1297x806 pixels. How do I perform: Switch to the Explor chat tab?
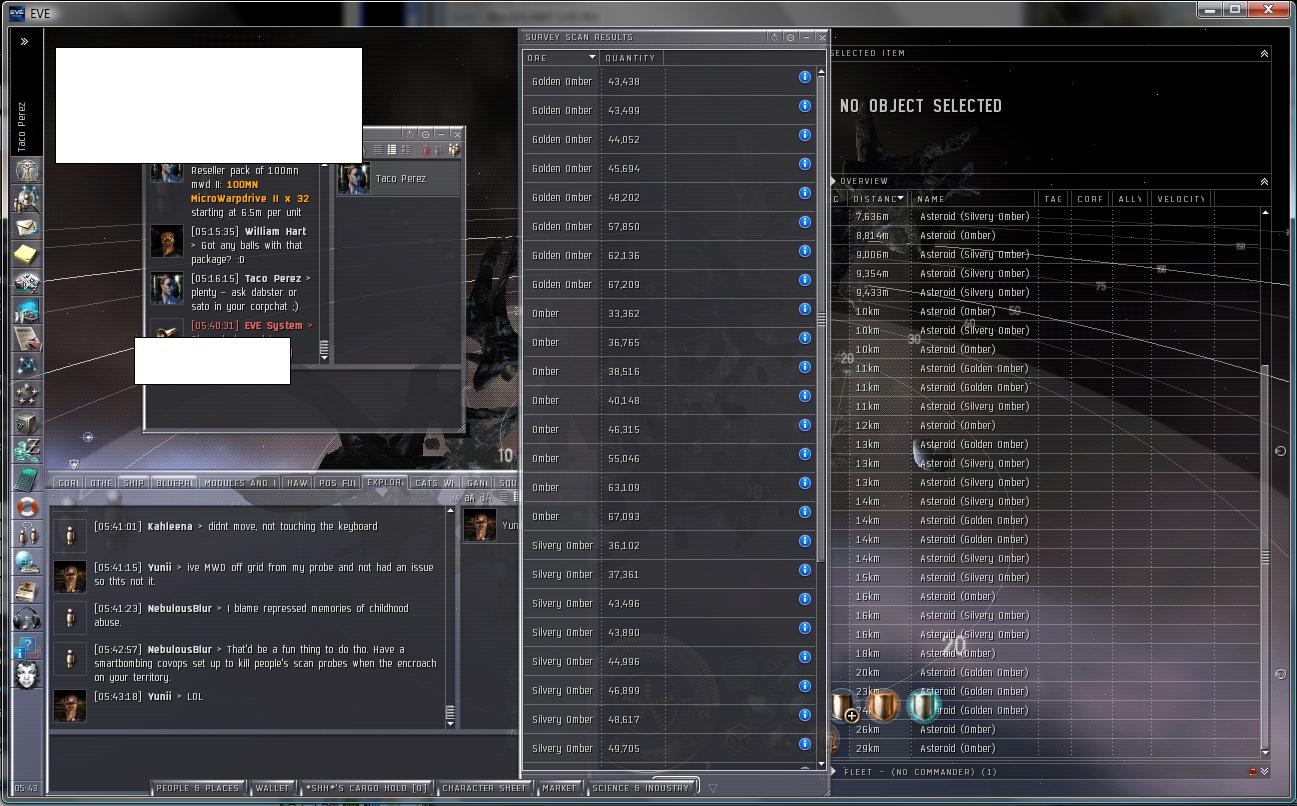point(385,482)
